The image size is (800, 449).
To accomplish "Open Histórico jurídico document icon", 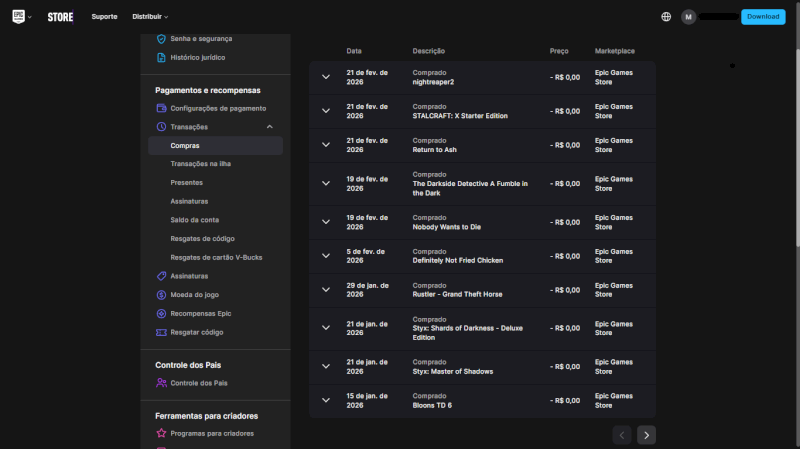I will point(161,57).
